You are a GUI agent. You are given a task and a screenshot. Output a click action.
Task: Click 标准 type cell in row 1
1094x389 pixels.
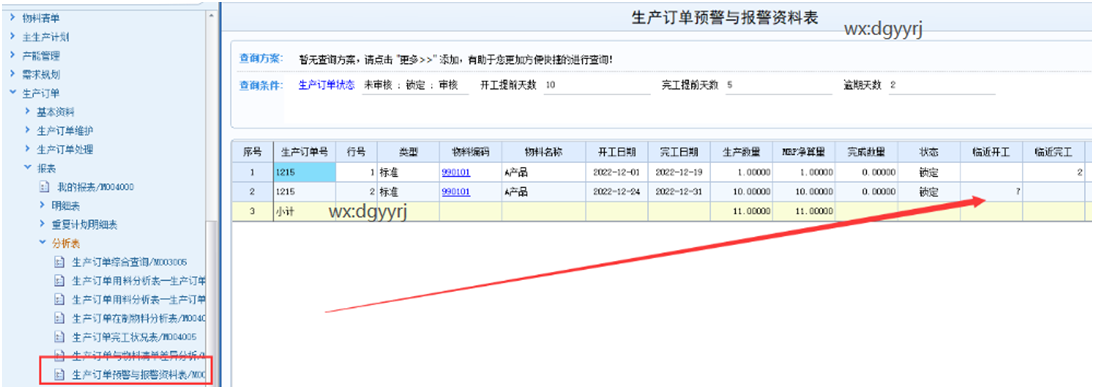pos(407,172)
